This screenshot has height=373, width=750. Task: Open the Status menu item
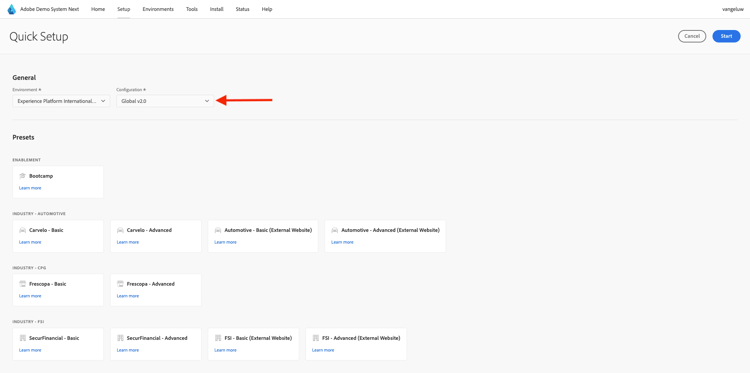pyautogui.click(x=243, y=9)
